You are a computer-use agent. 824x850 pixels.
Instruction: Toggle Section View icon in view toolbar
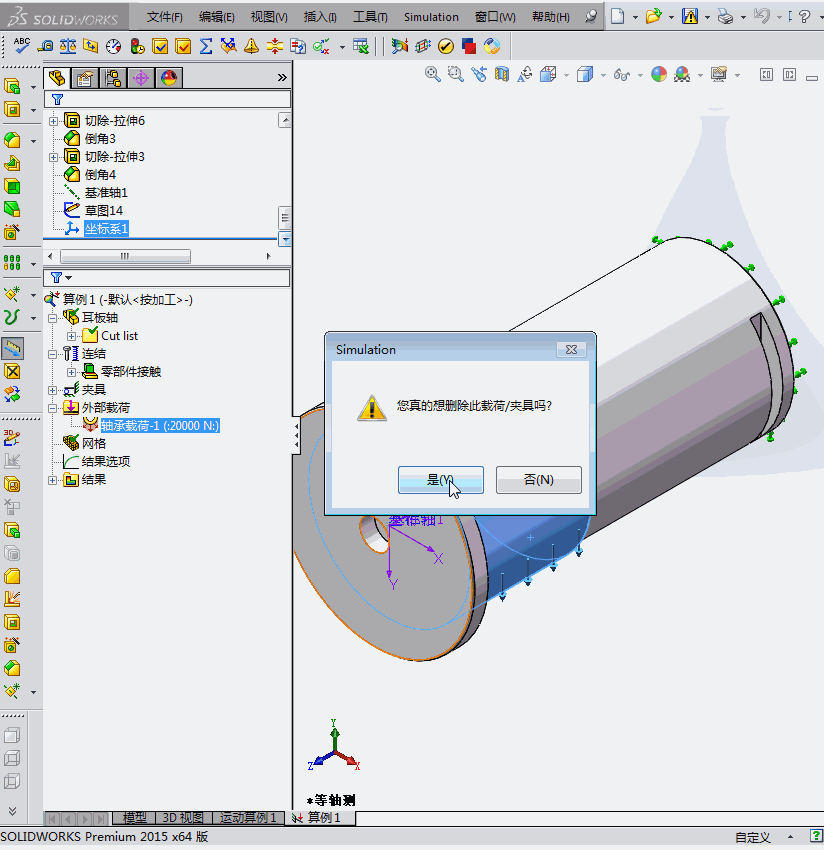(x=502, y=74)
